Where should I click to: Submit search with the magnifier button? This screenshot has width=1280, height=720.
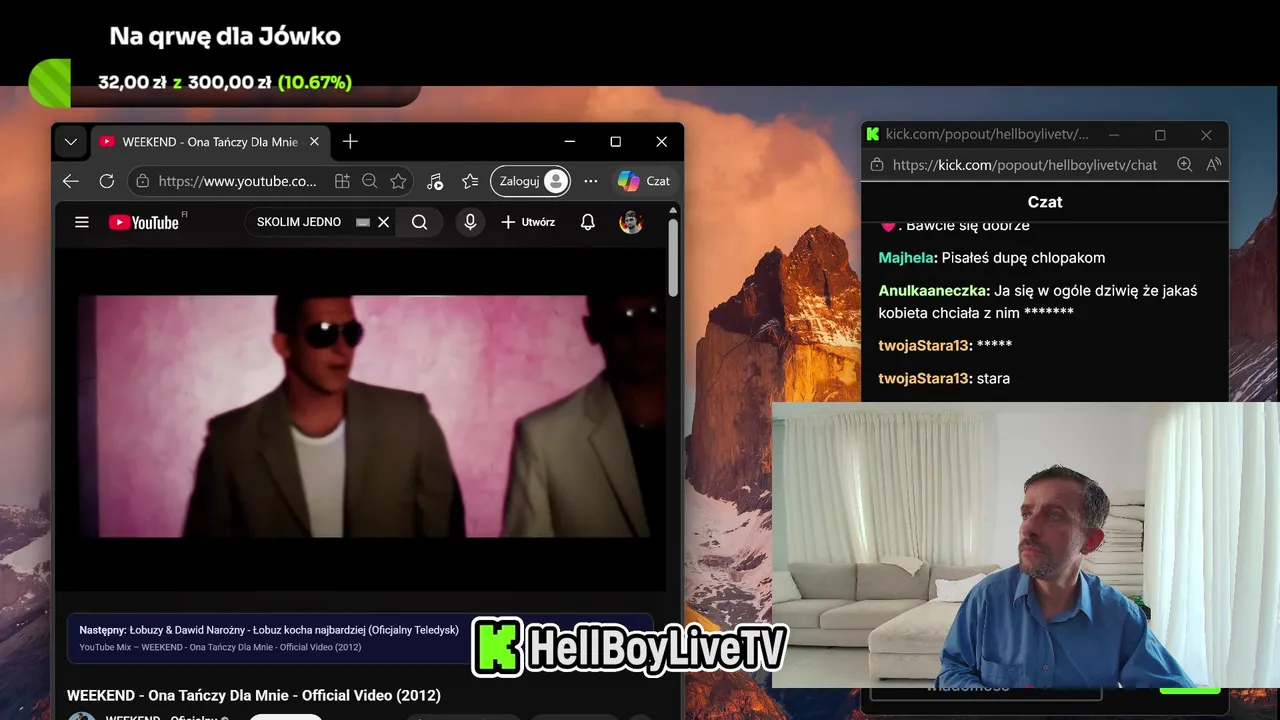(x=420, y=222)
